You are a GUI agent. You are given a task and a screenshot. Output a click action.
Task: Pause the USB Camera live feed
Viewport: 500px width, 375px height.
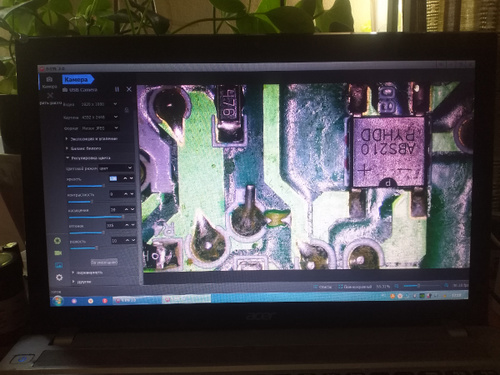coord(117,89)
